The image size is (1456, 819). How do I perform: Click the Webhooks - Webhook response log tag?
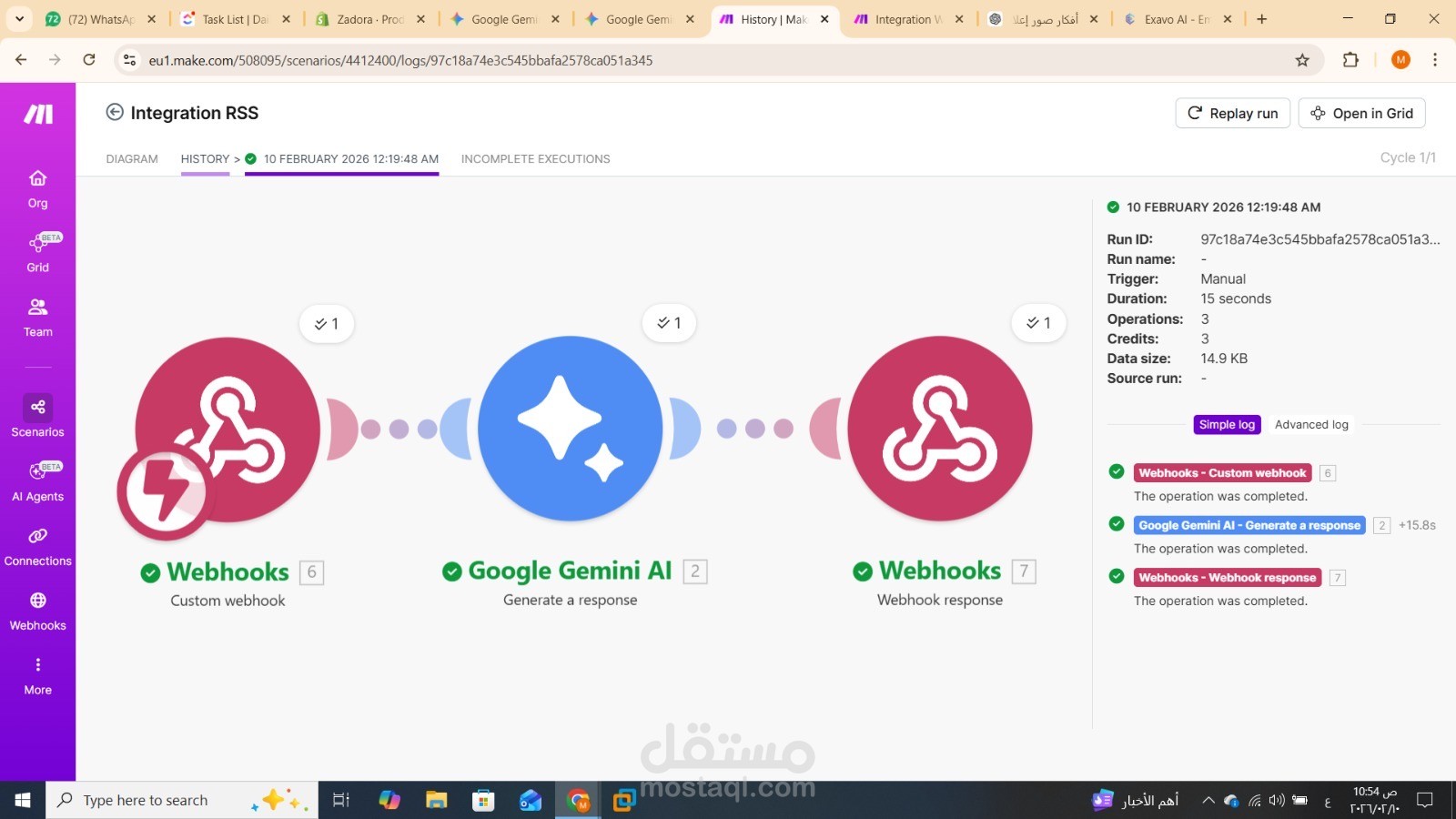click(1227, 578)
